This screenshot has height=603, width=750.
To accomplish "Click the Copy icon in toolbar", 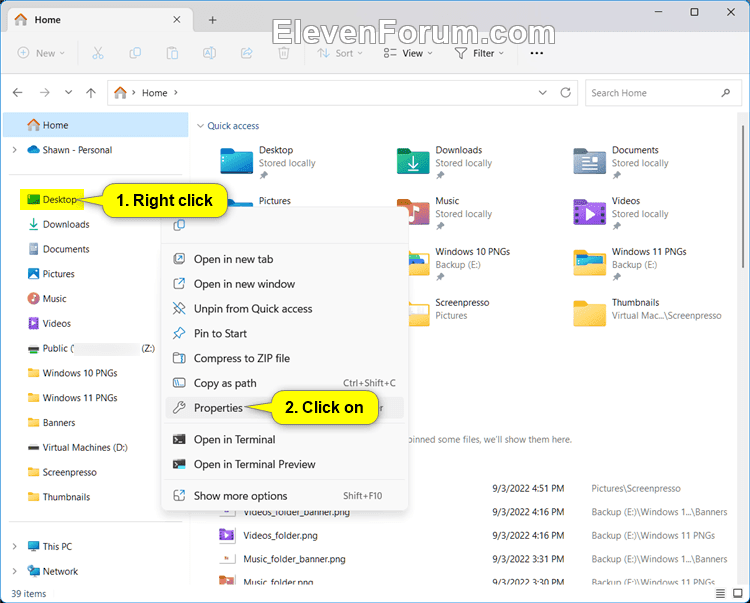I will tap(135, 53).
